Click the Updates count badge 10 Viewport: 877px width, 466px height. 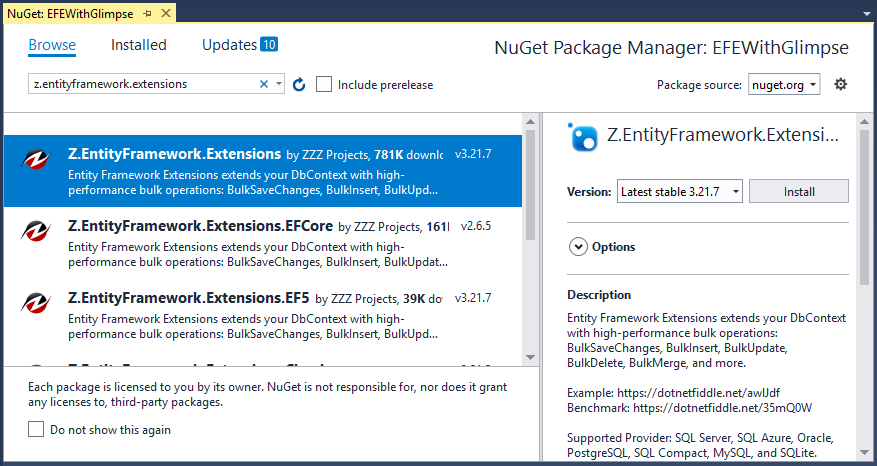(269, 44)
